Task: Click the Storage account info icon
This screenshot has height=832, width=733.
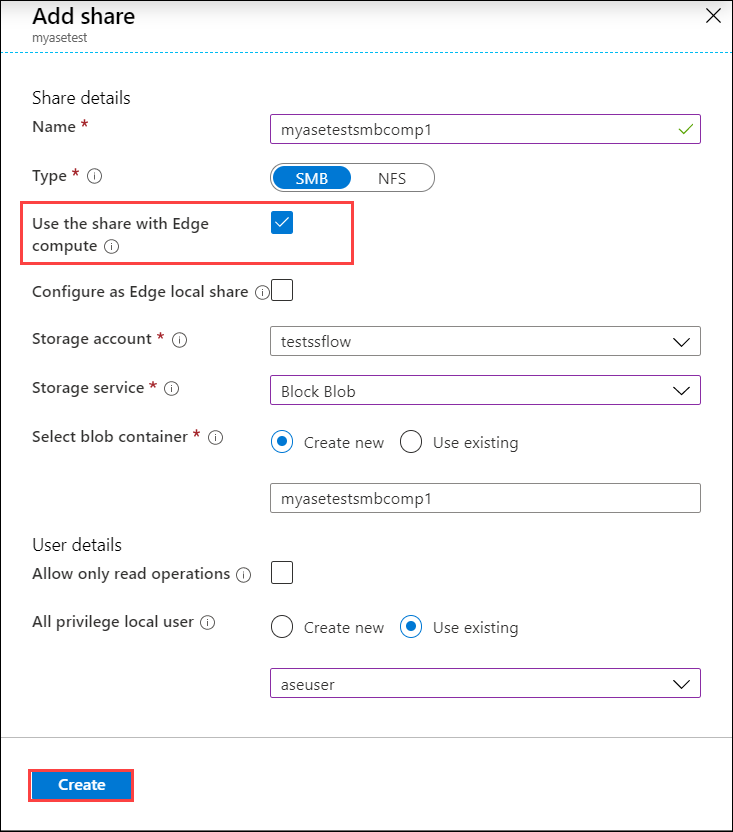Action: click(x=179, y=340)
